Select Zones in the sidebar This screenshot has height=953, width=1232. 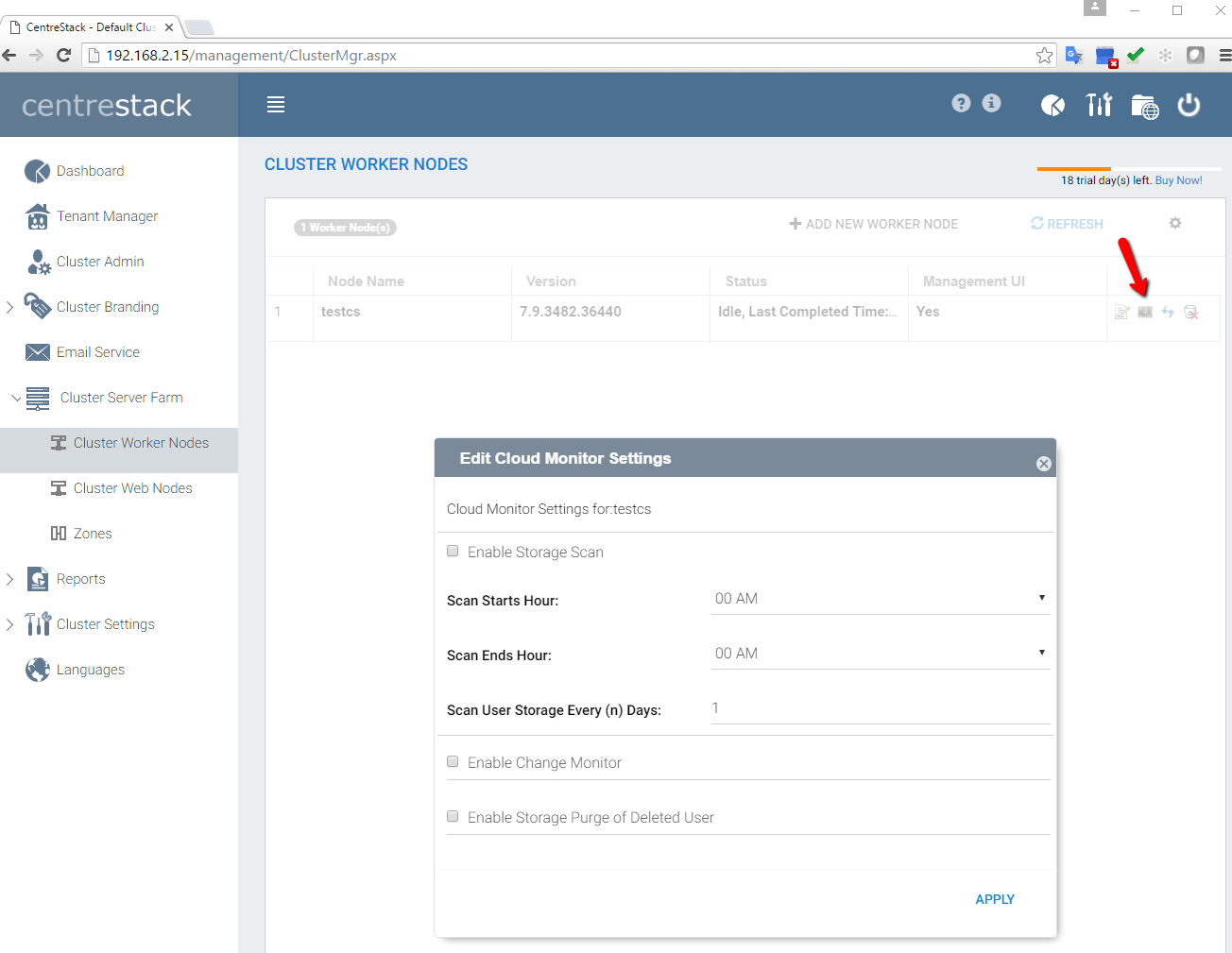[x=93, y=534]
